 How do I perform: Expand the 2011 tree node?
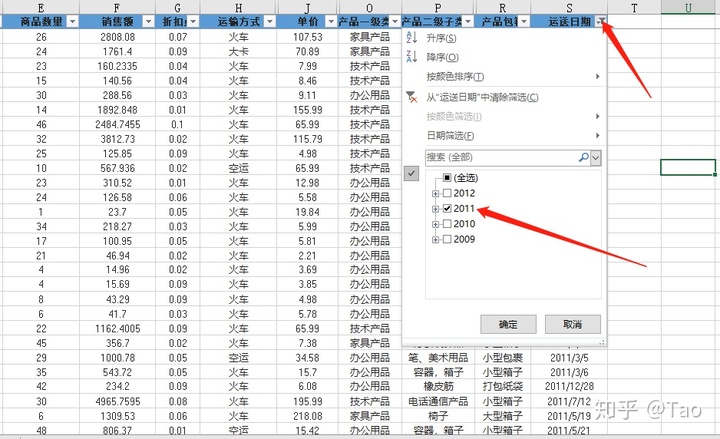click(435, 209)
